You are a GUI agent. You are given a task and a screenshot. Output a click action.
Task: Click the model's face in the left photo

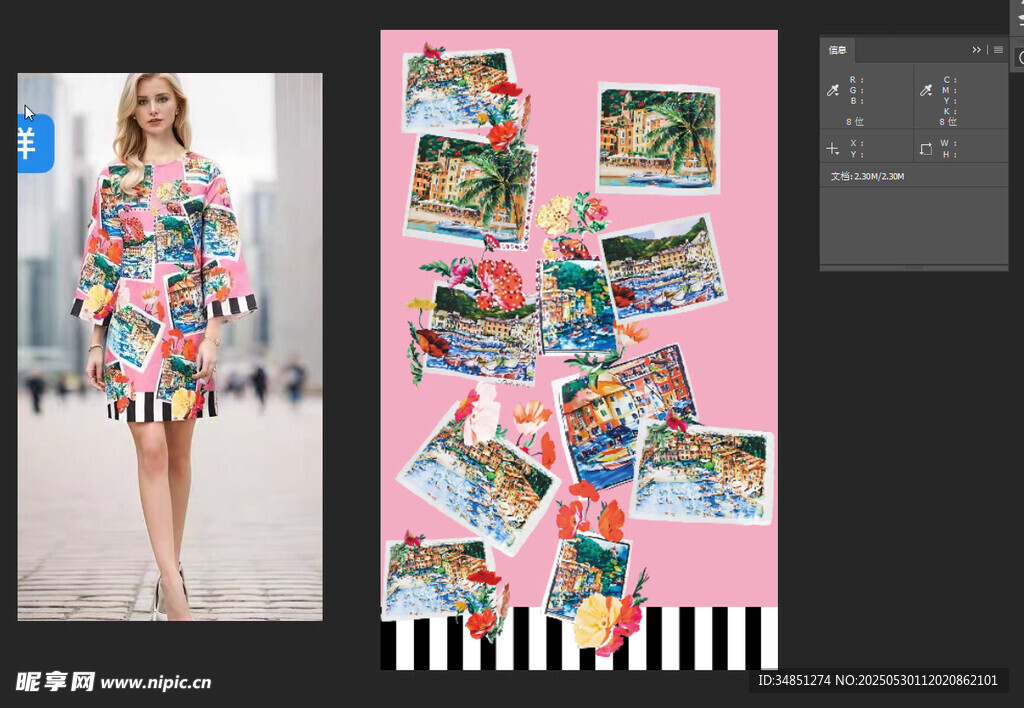pyautogui.click(x=154, y=108)
